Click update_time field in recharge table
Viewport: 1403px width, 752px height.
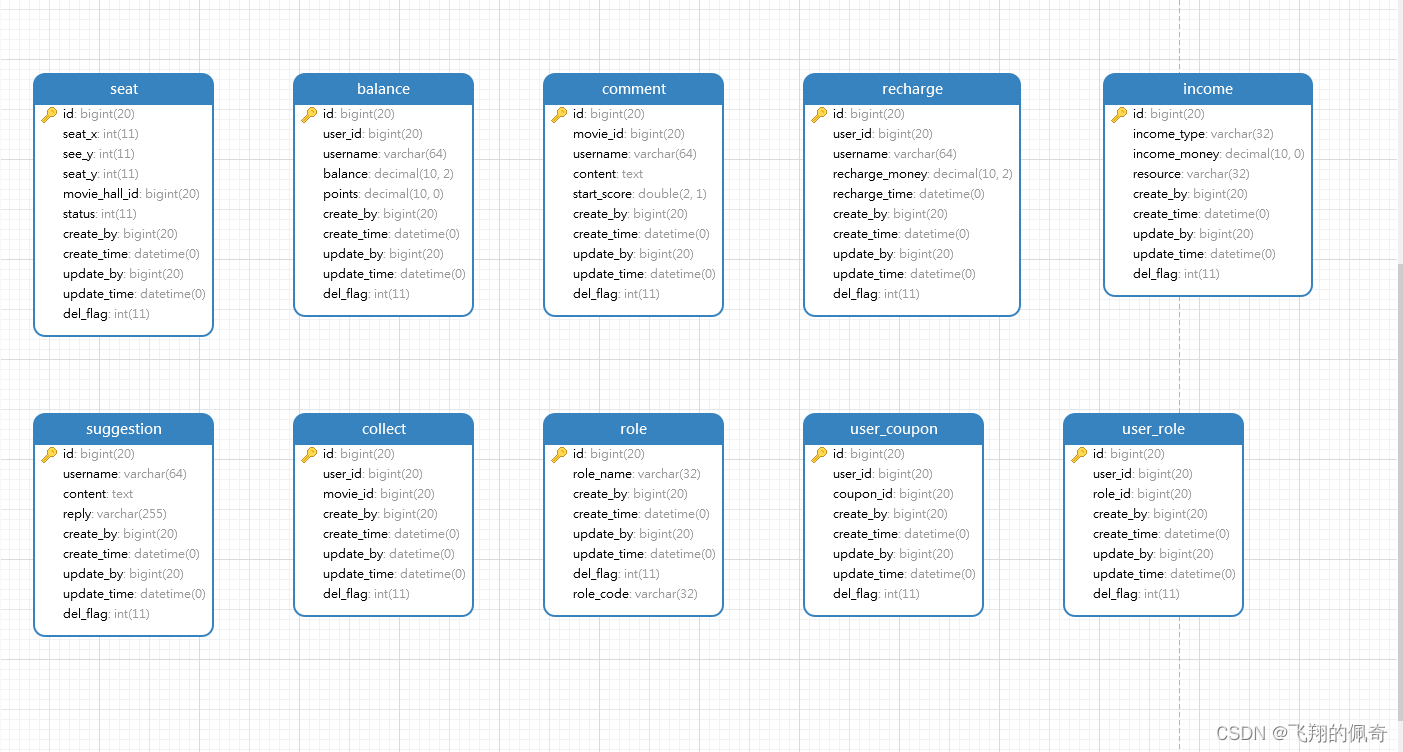pos(904,274)
